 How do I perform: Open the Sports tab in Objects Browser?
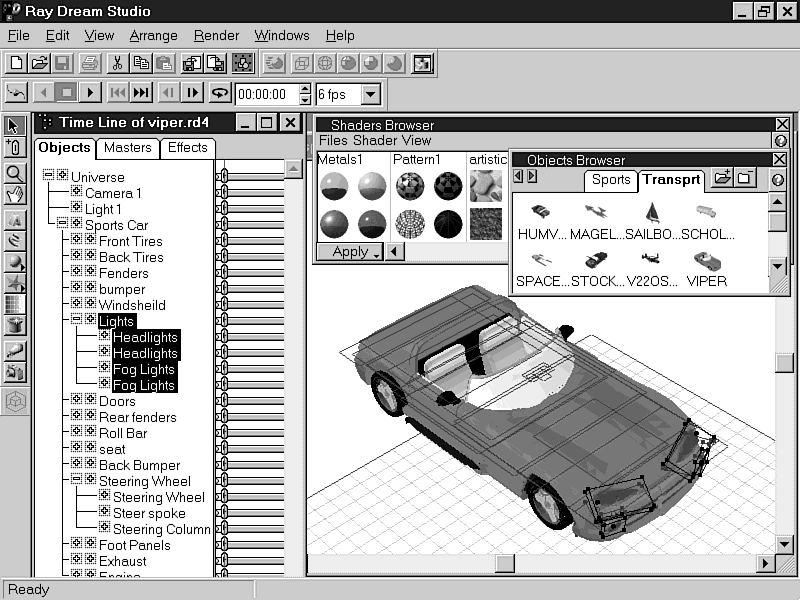[610, 180]
